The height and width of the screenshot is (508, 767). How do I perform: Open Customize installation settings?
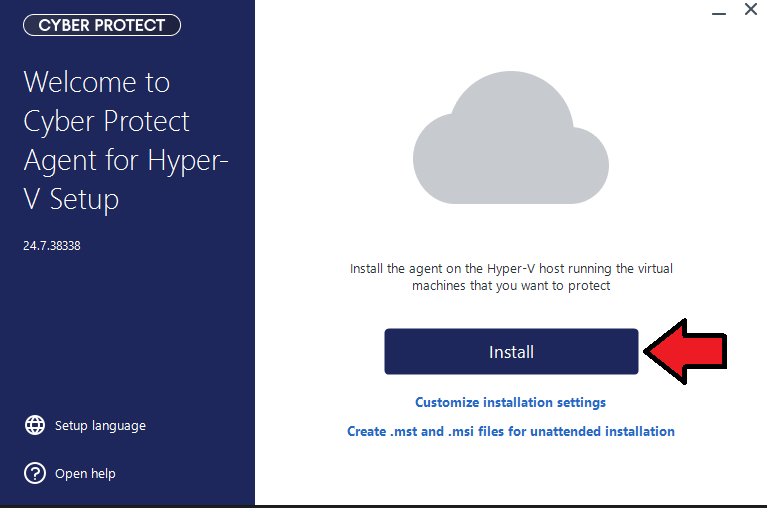coord(510,402)
